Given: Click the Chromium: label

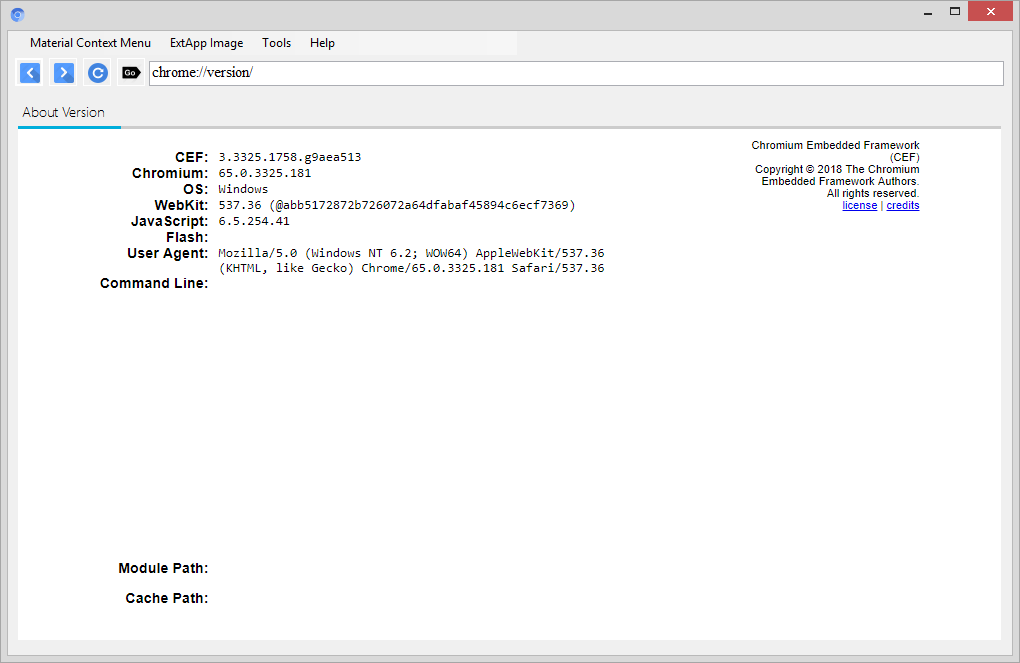Looking at the screenshot, I should pos(170,173).
